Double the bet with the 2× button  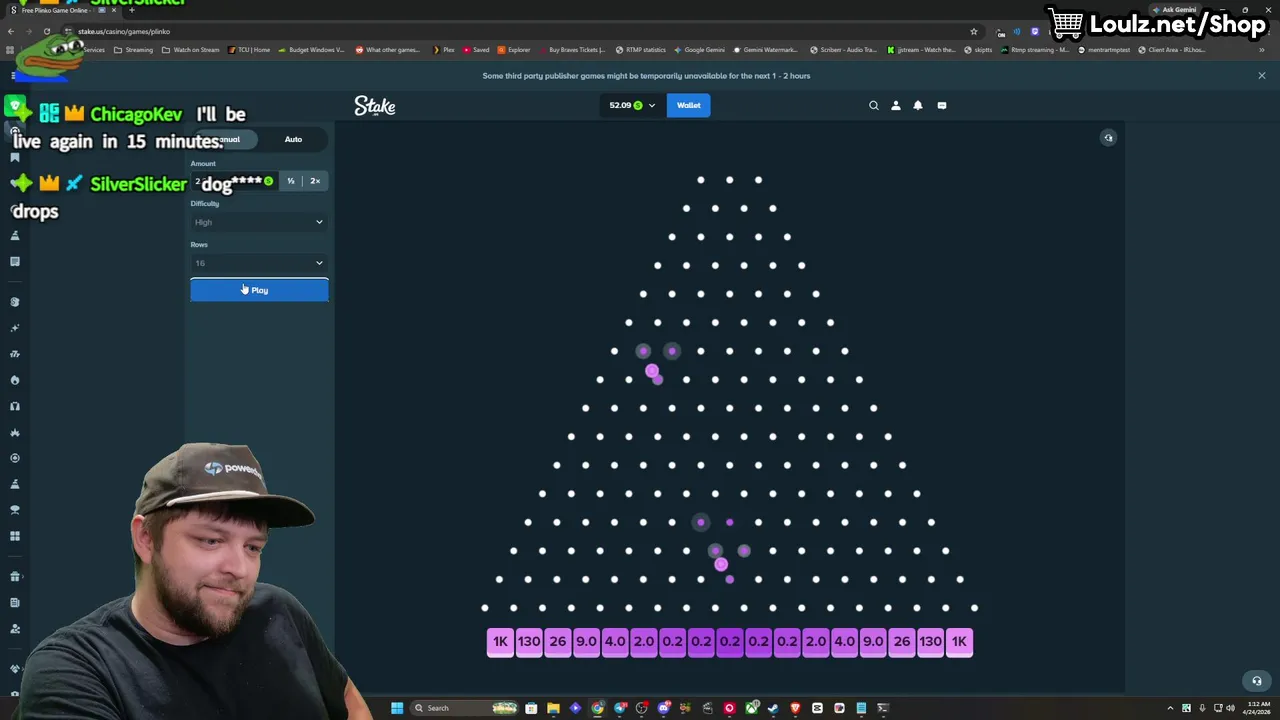point(315,181)
